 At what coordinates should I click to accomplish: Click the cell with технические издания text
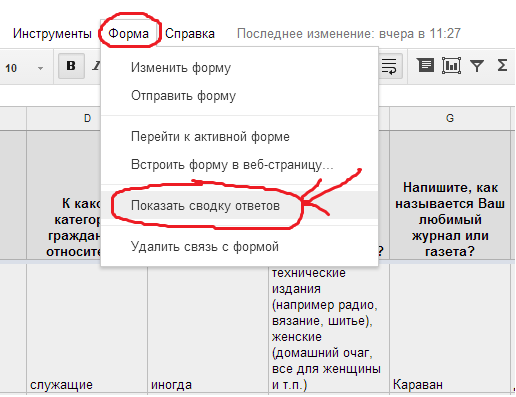tap(329, 328)
